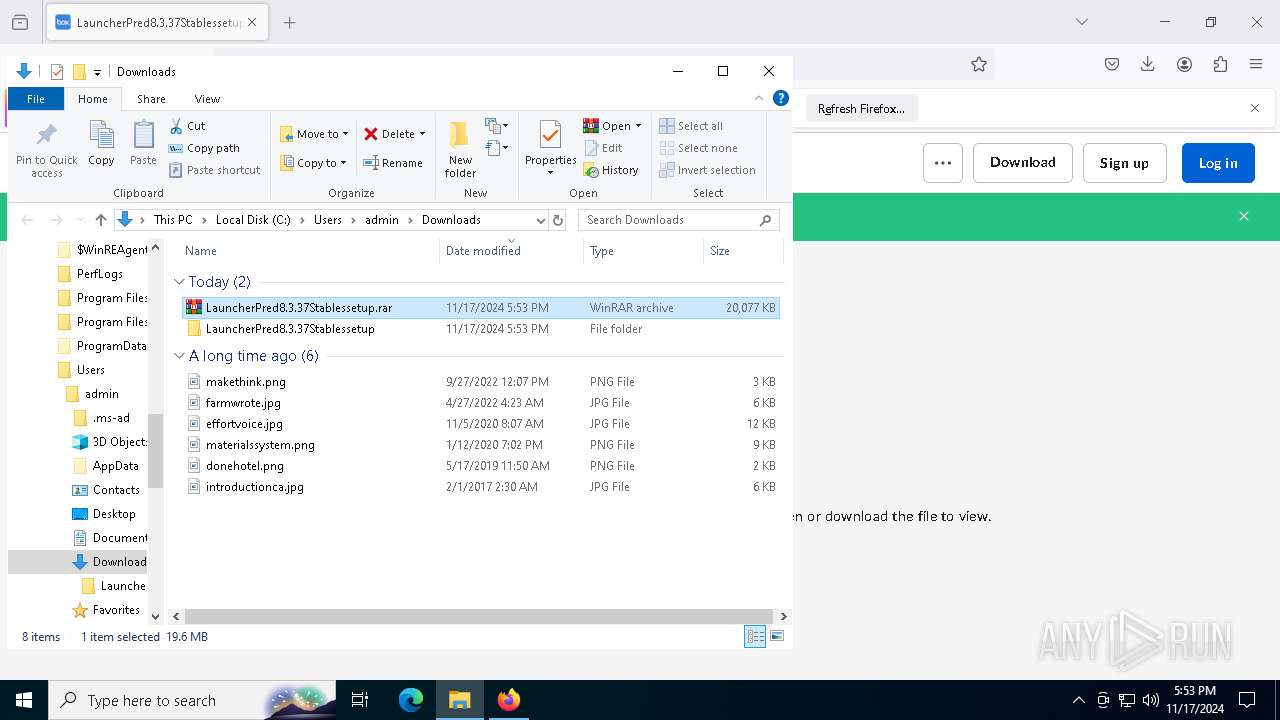The height and width of the screenshot is (720, 1280).
Task: Click the Cut scissors icon
Action: pos(176,126)
